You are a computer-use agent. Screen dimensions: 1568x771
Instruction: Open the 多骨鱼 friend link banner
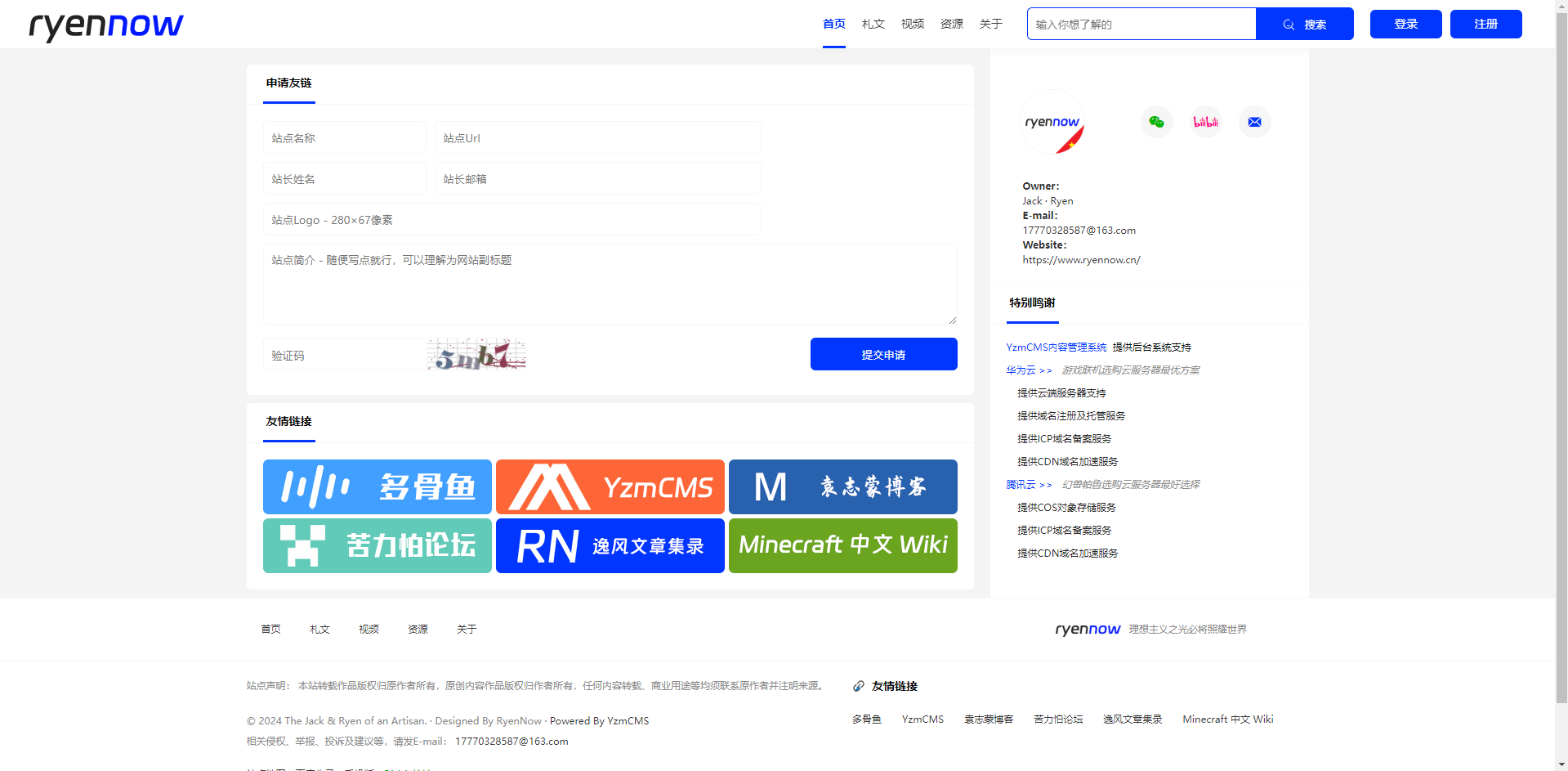click(x=377, y=486)
